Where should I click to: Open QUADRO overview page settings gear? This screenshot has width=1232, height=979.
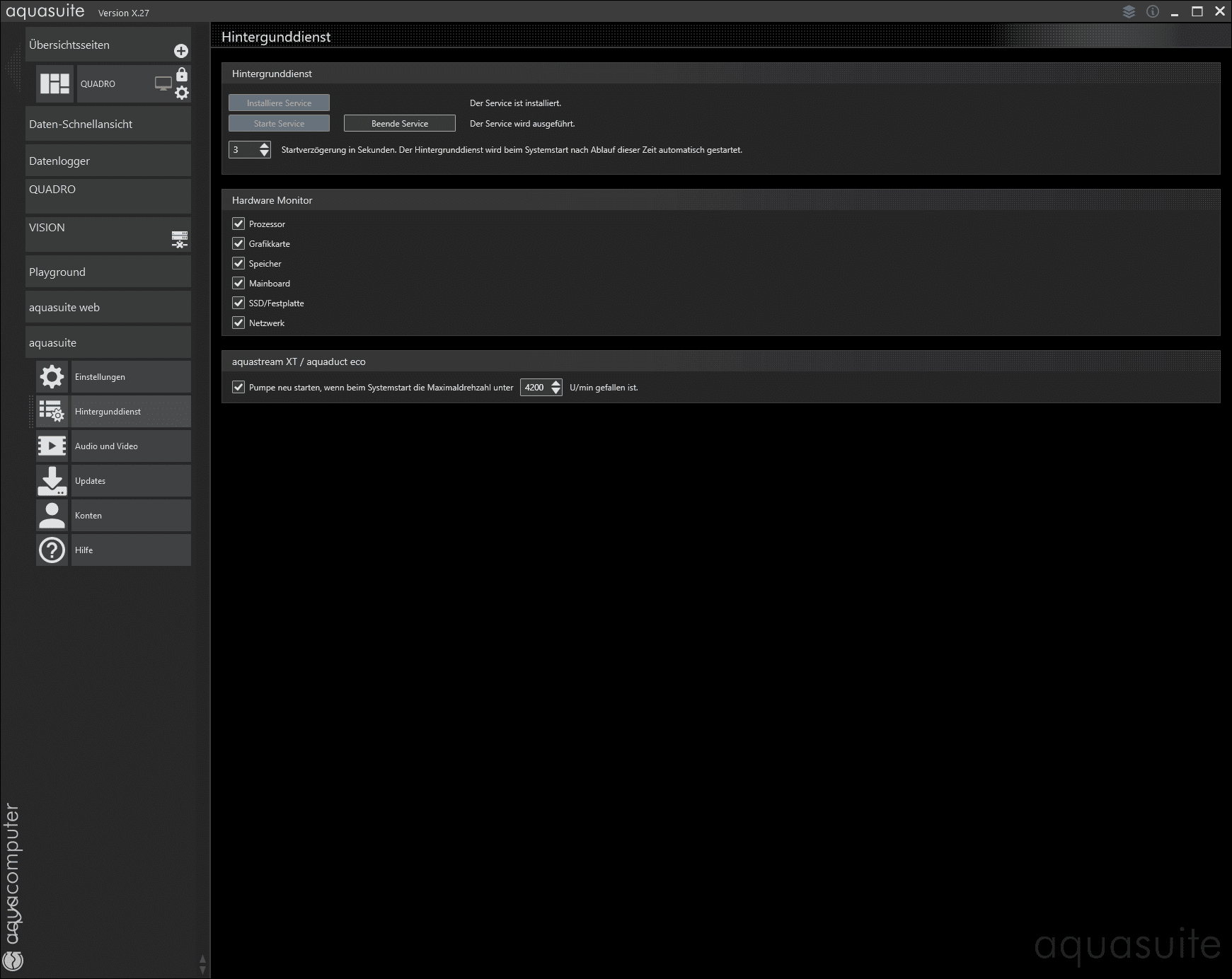click(x=182, y=93)
